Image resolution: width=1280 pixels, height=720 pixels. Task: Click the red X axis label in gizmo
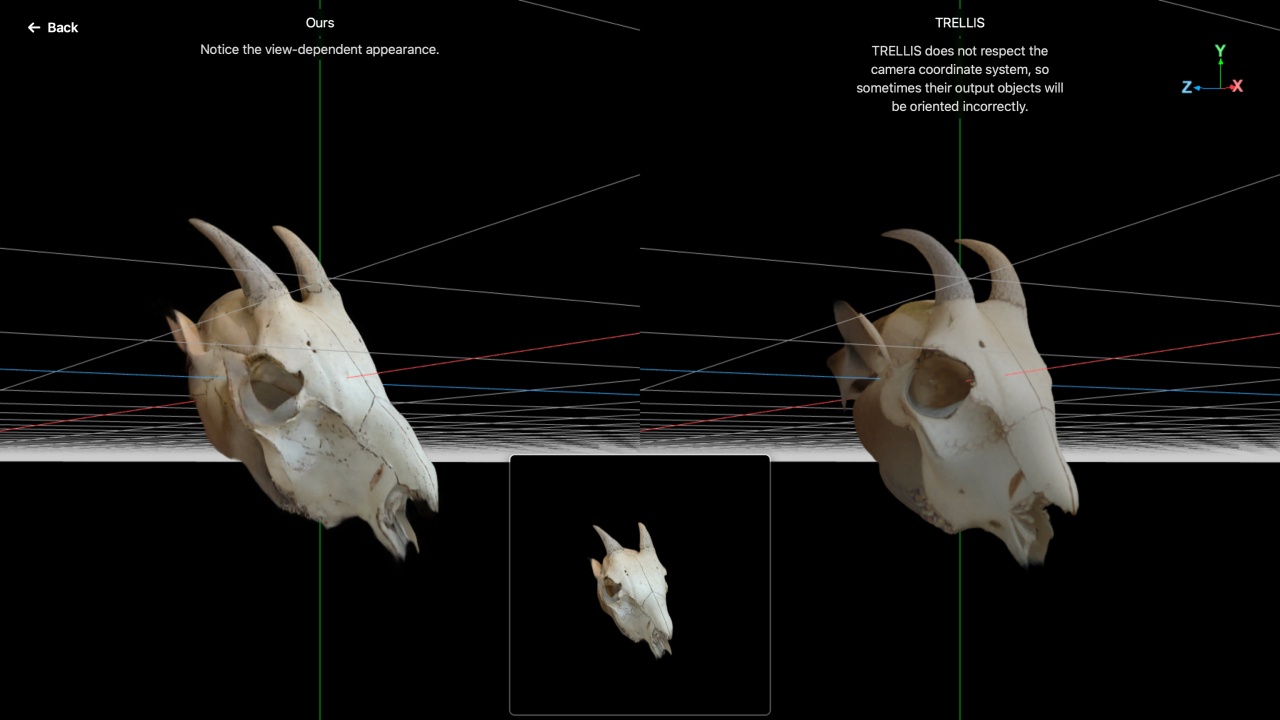point(1237,87)
